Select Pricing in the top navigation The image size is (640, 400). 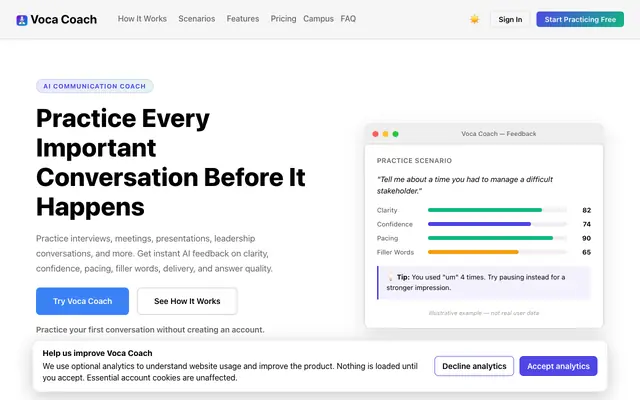[x=283, y=19]
